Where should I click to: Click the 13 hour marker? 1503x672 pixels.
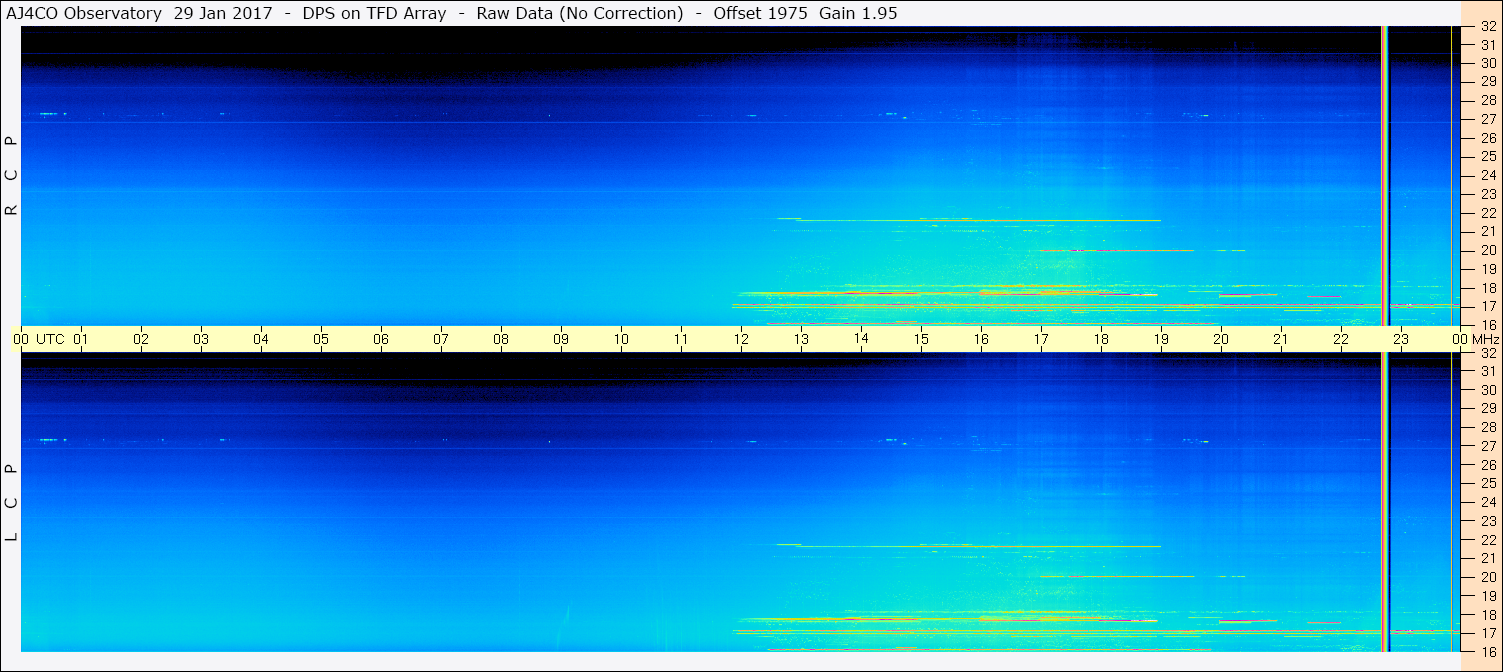click(x=801, y=339)
